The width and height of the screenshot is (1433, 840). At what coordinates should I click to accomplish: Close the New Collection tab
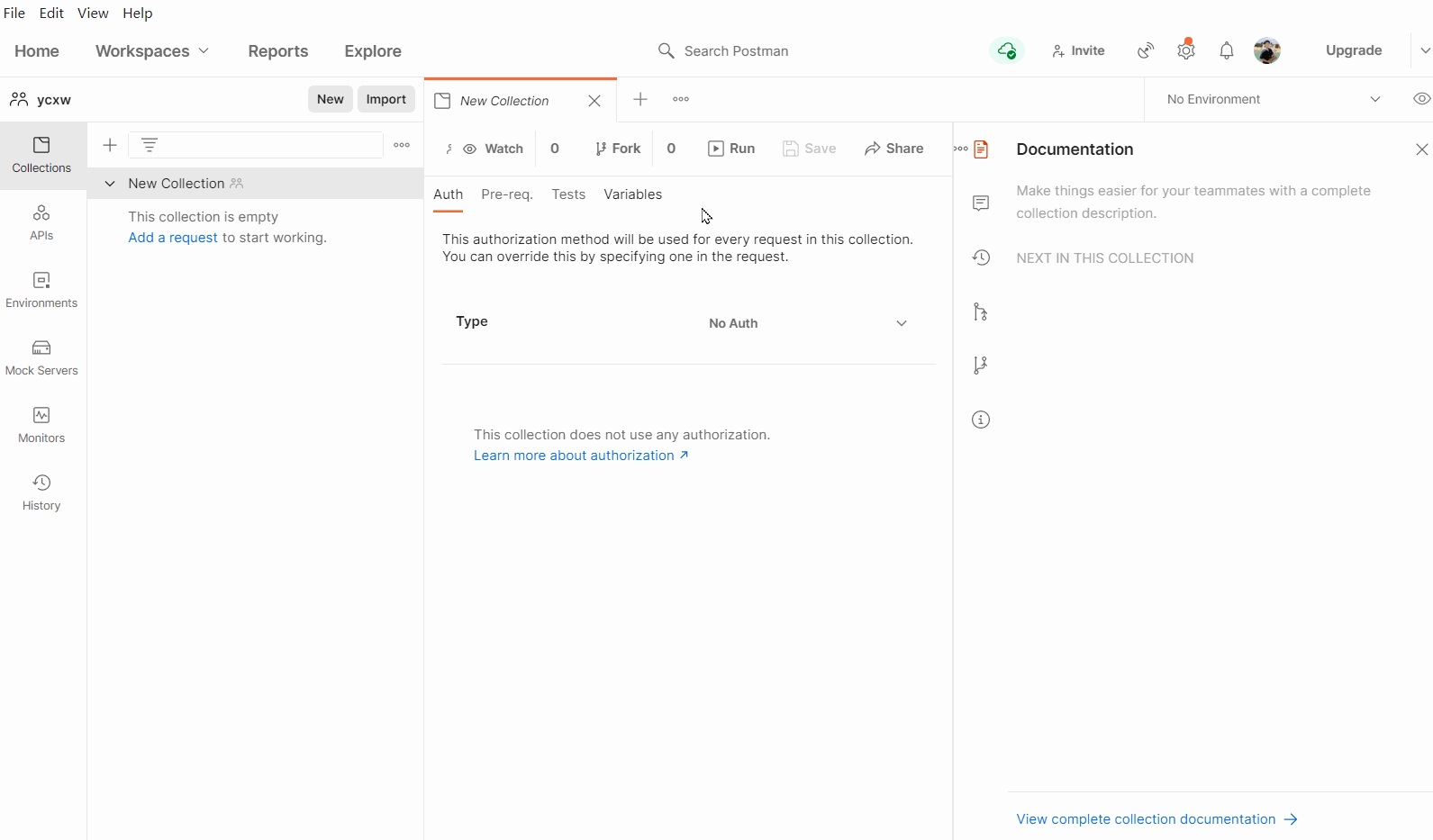[x=594, y=101]
